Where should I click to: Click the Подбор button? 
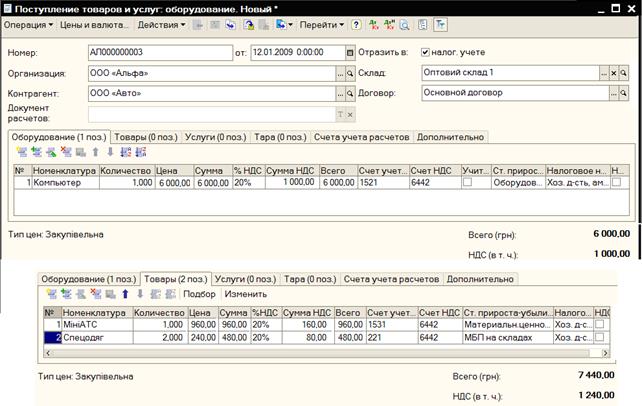(x=196, y=295)
